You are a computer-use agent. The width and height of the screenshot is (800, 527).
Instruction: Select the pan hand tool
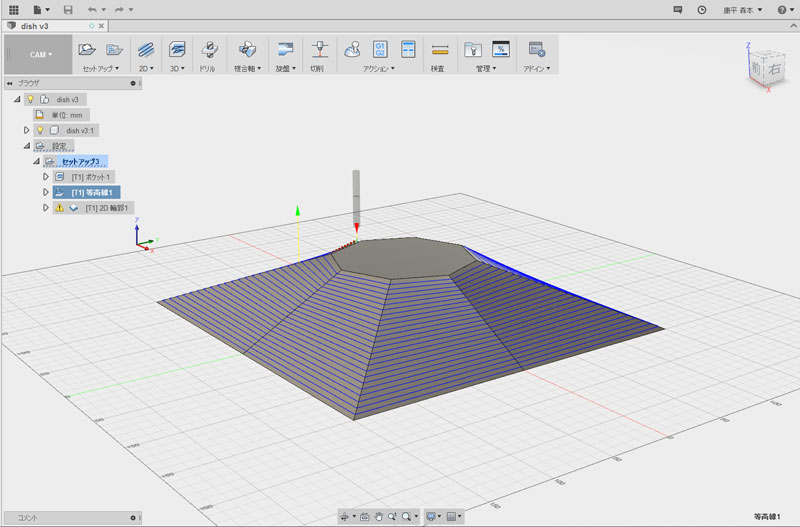379,517
